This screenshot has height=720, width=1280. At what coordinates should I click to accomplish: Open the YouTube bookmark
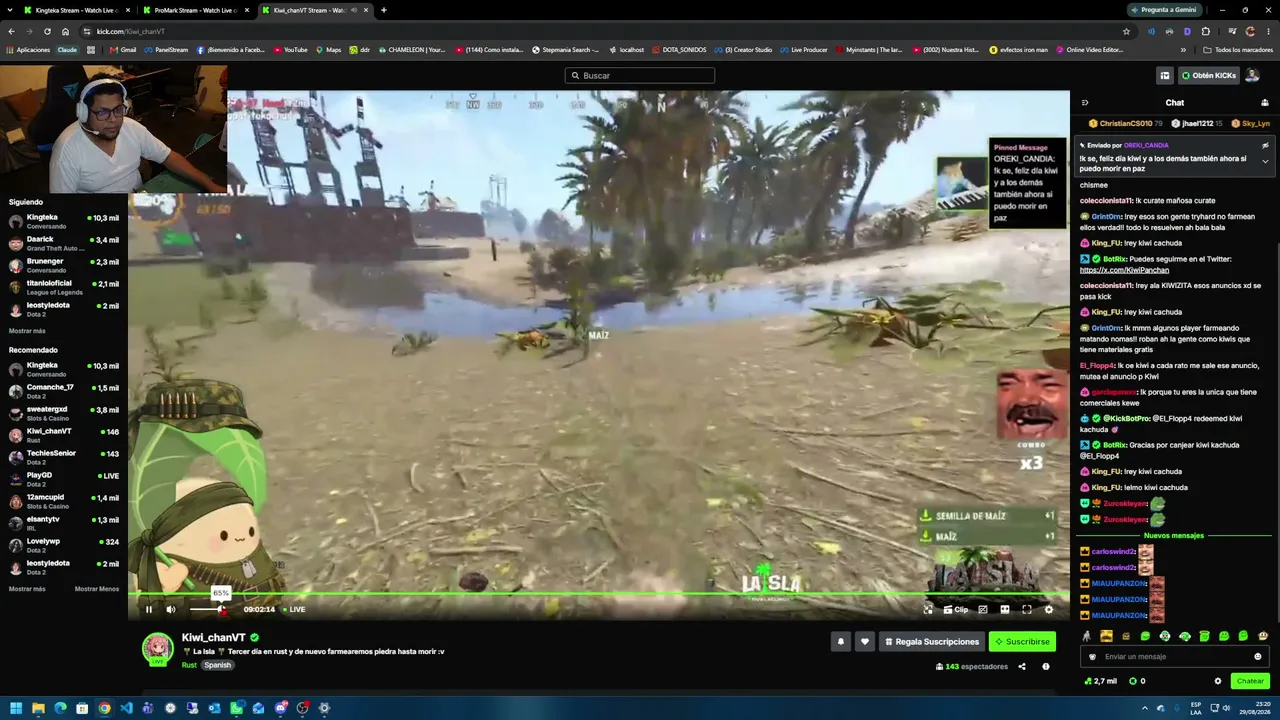(x=291, y=50)
